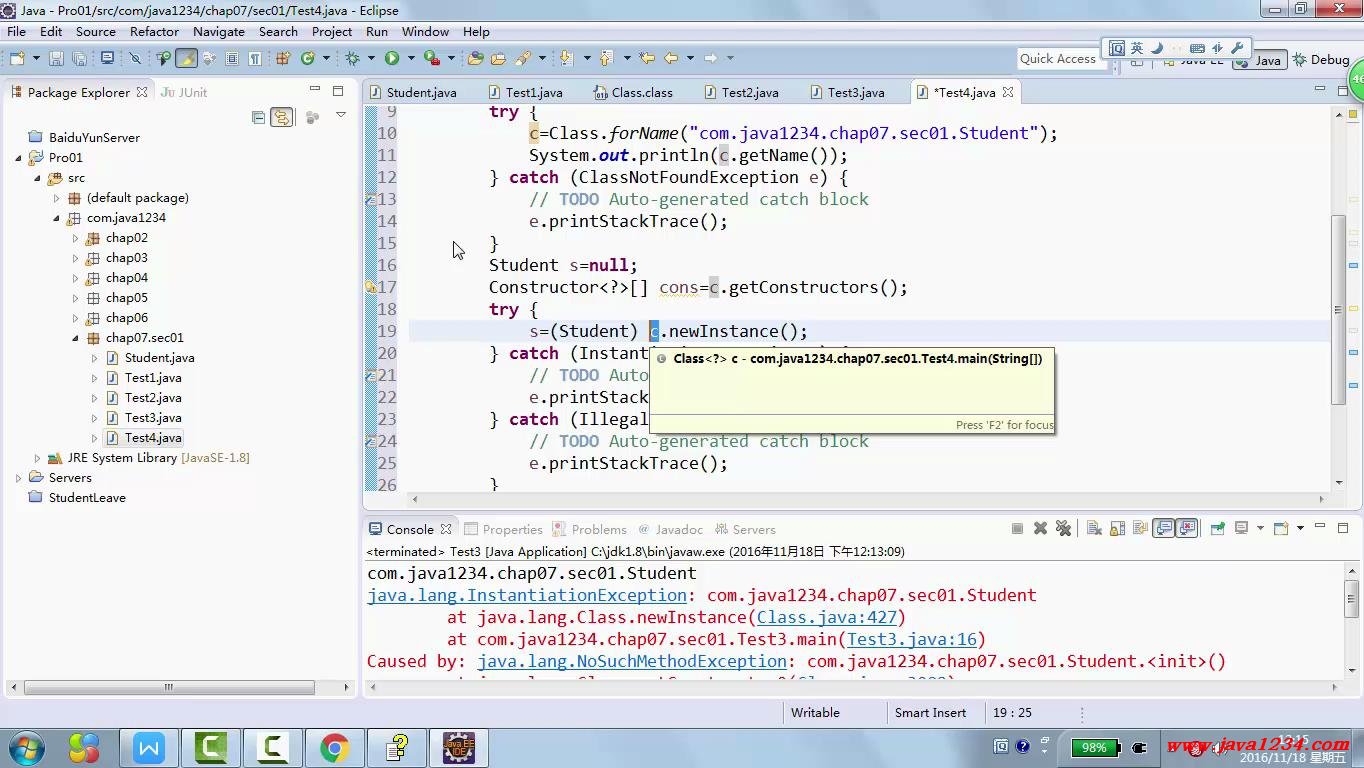The width and height of the screenshot is (1364, 768).
Task: Expand the Servers project node
Action: pyautogui.click(x=18, y=478)
